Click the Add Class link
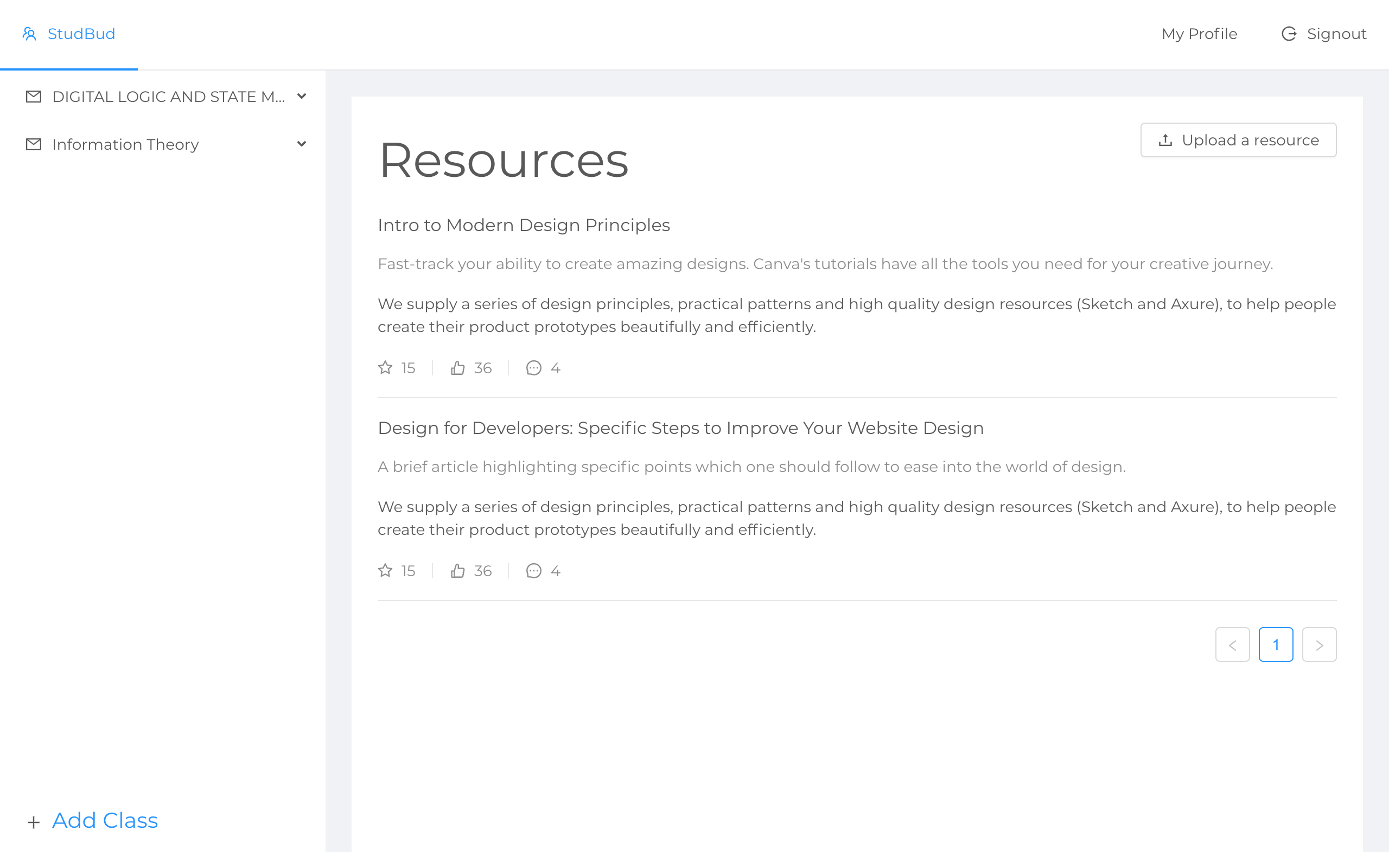This screenshot has width=1389, height=868. [x=105, y=820]
